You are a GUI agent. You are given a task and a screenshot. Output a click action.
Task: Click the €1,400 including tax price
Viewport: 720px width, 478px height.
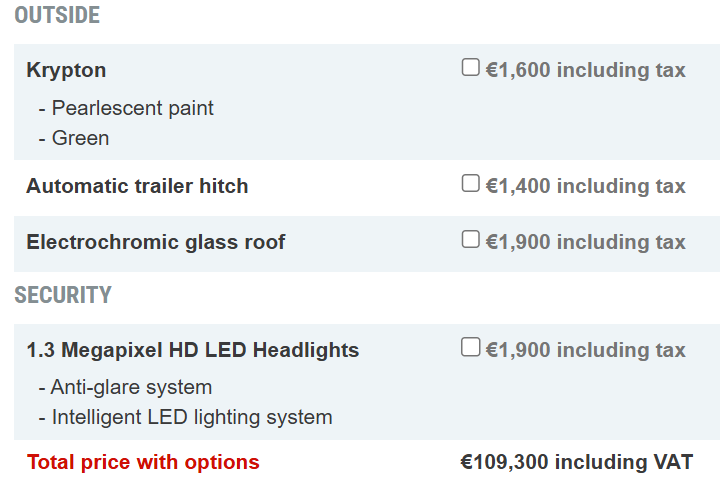coord(585,186)
